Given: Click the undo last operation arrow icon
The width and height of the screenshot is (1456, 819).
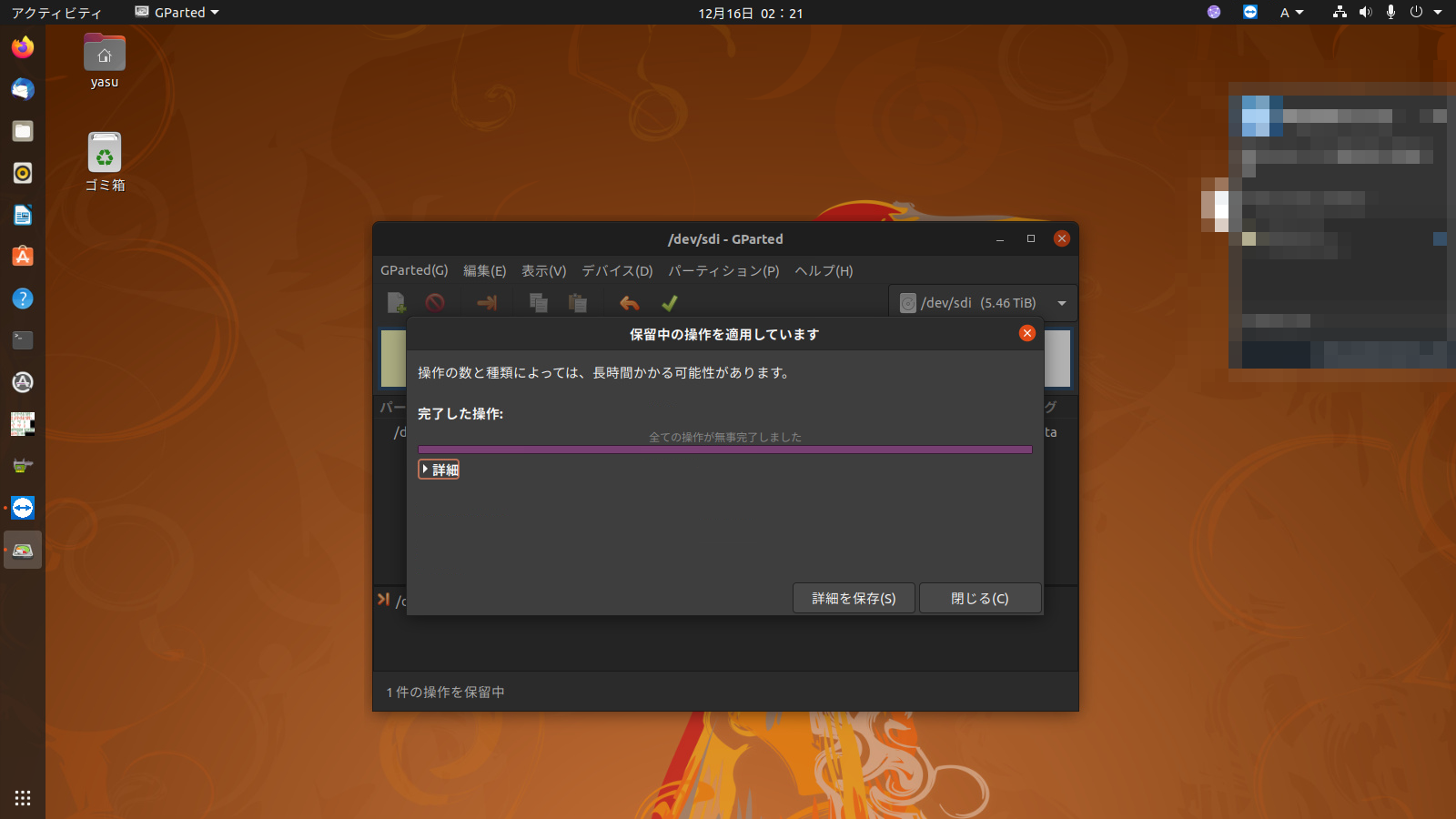Looking at the screenshot, I should (629, 303).
